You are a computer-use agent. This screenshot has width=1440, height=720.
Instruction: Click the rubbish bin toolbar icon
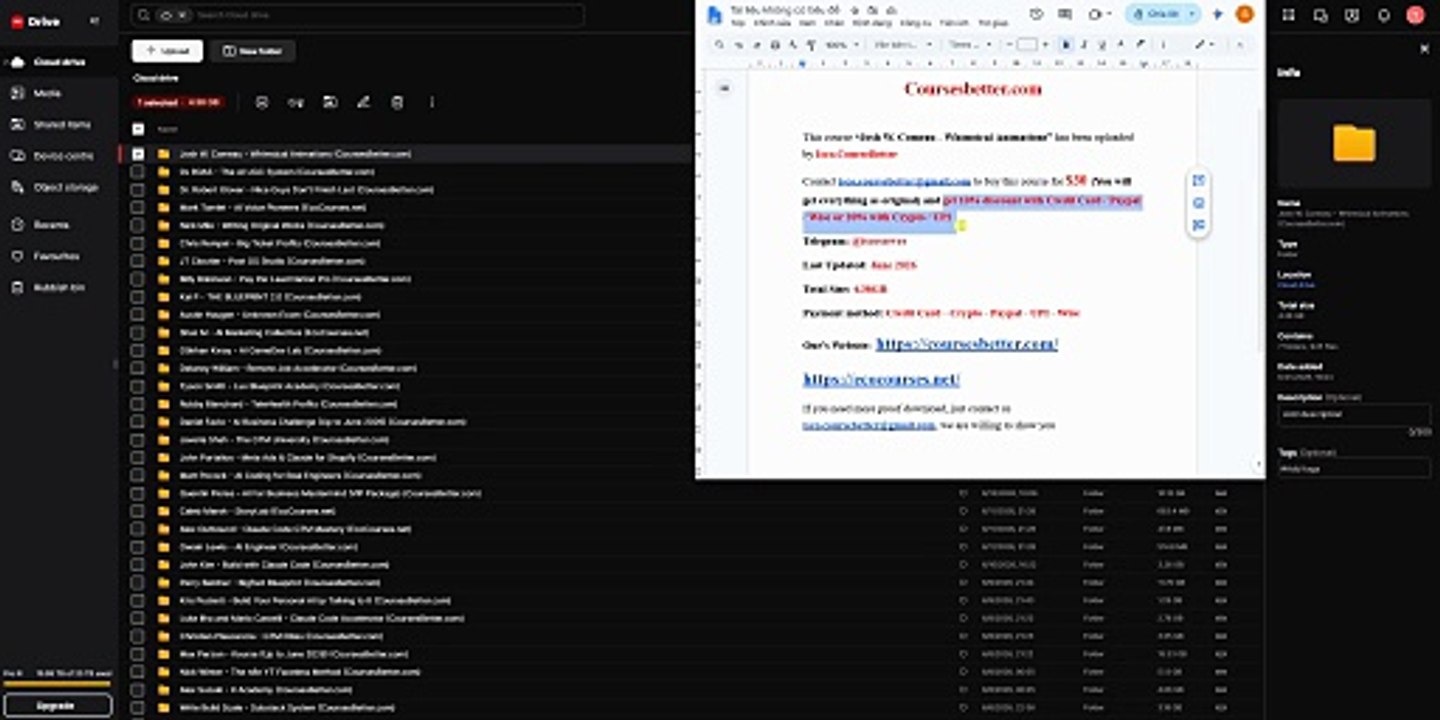coord(397,102)
